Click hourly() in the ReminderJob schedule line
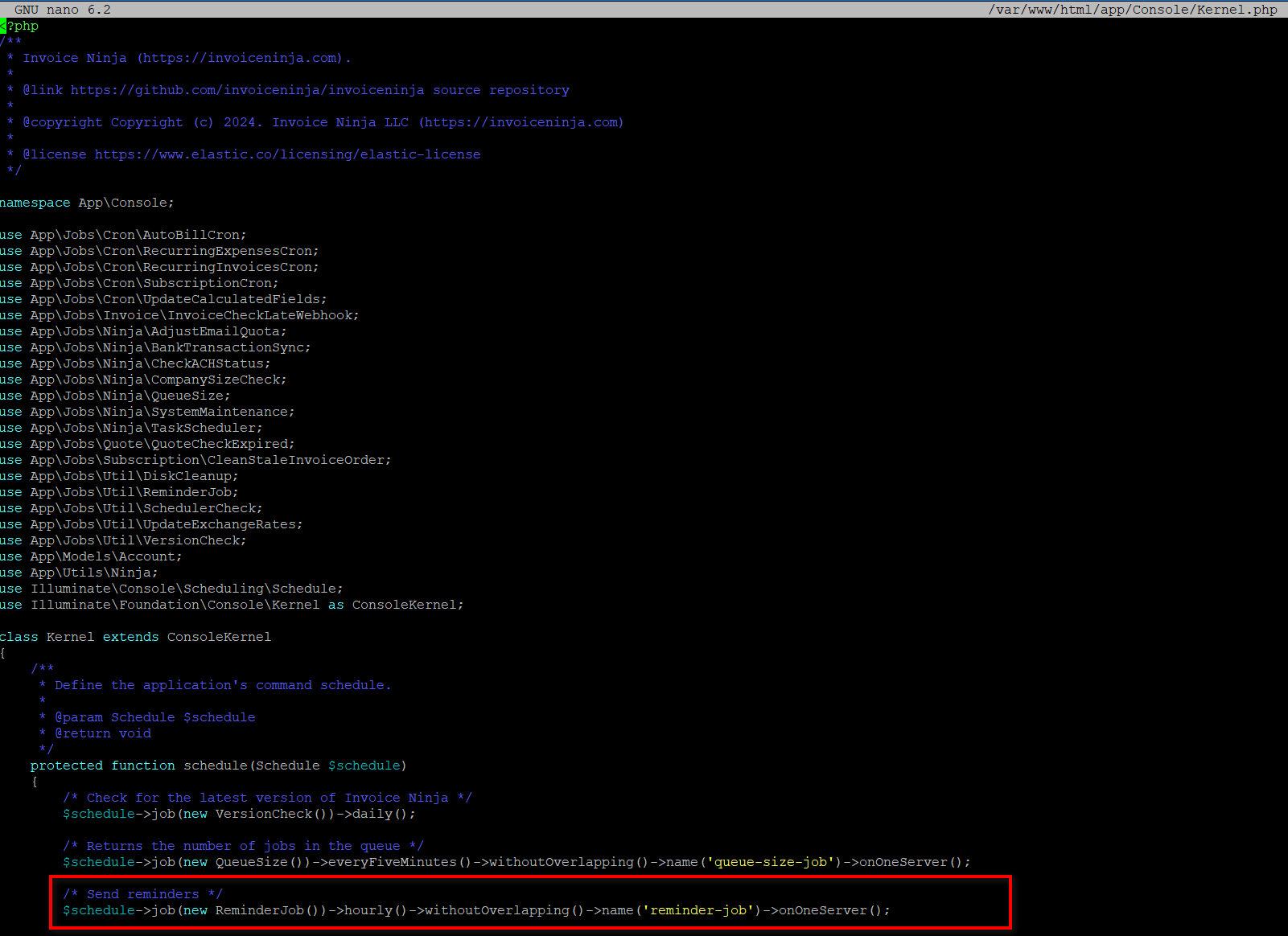 pyautogui.click(x=377, y=910)
